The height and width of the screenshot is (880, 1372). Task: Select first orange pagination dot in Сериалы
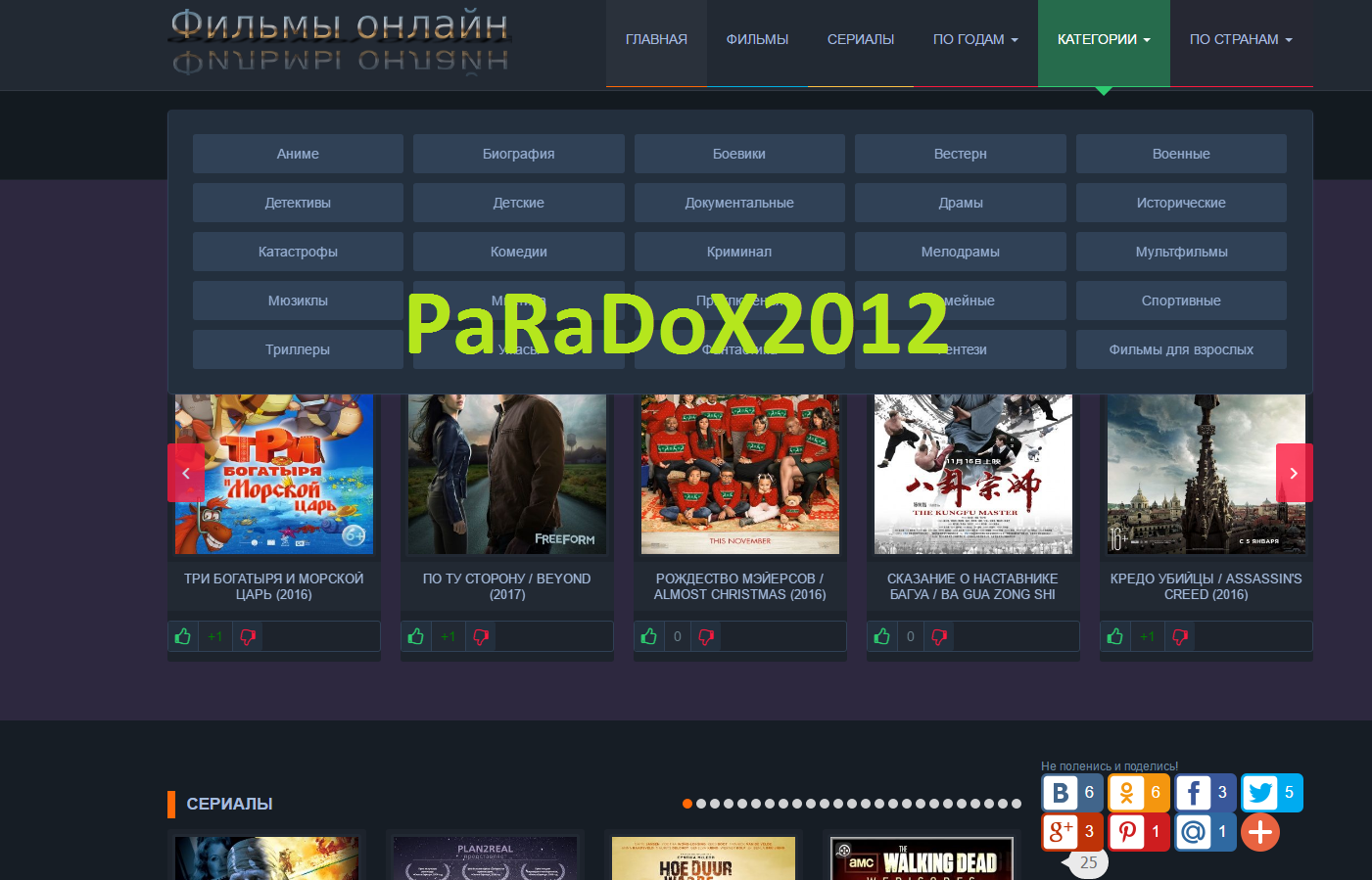pyautogui.click(x=687, y=804)
